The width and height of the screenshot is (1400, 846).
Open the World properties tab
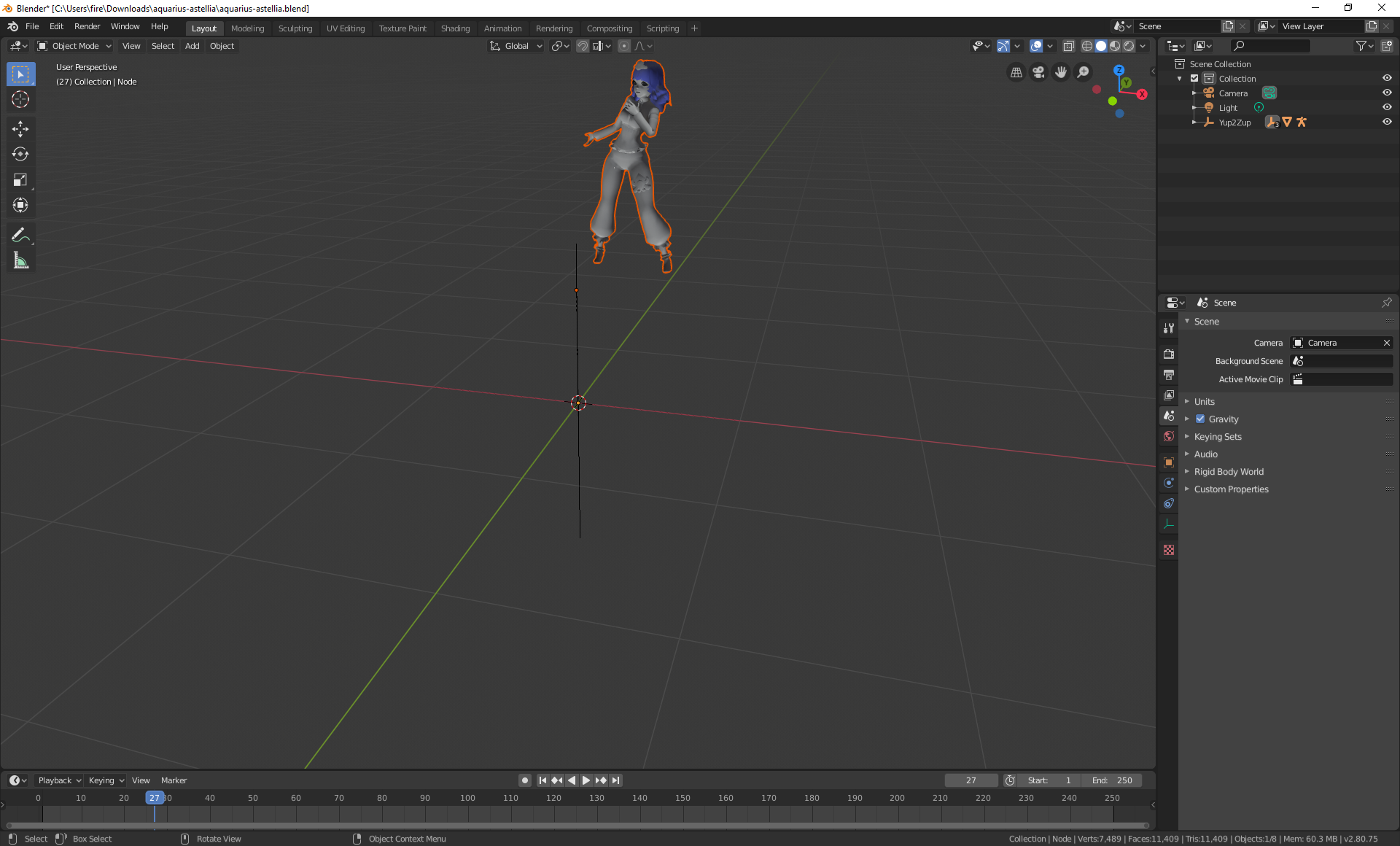(1169, 436)
